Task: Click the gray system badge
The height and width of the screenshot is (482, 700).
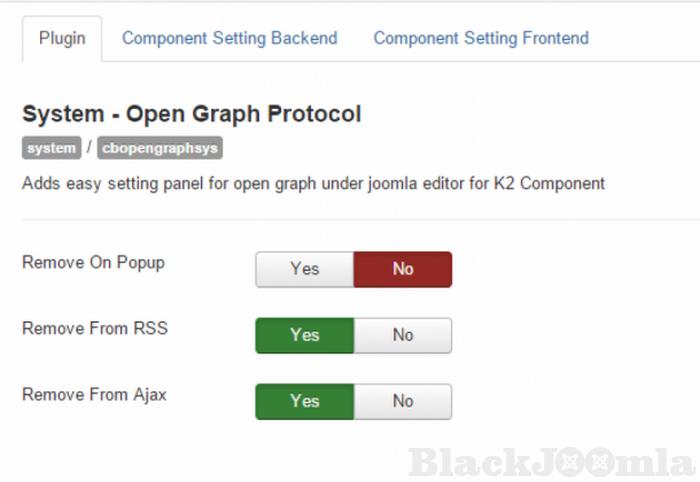Action: click(51, 148)
